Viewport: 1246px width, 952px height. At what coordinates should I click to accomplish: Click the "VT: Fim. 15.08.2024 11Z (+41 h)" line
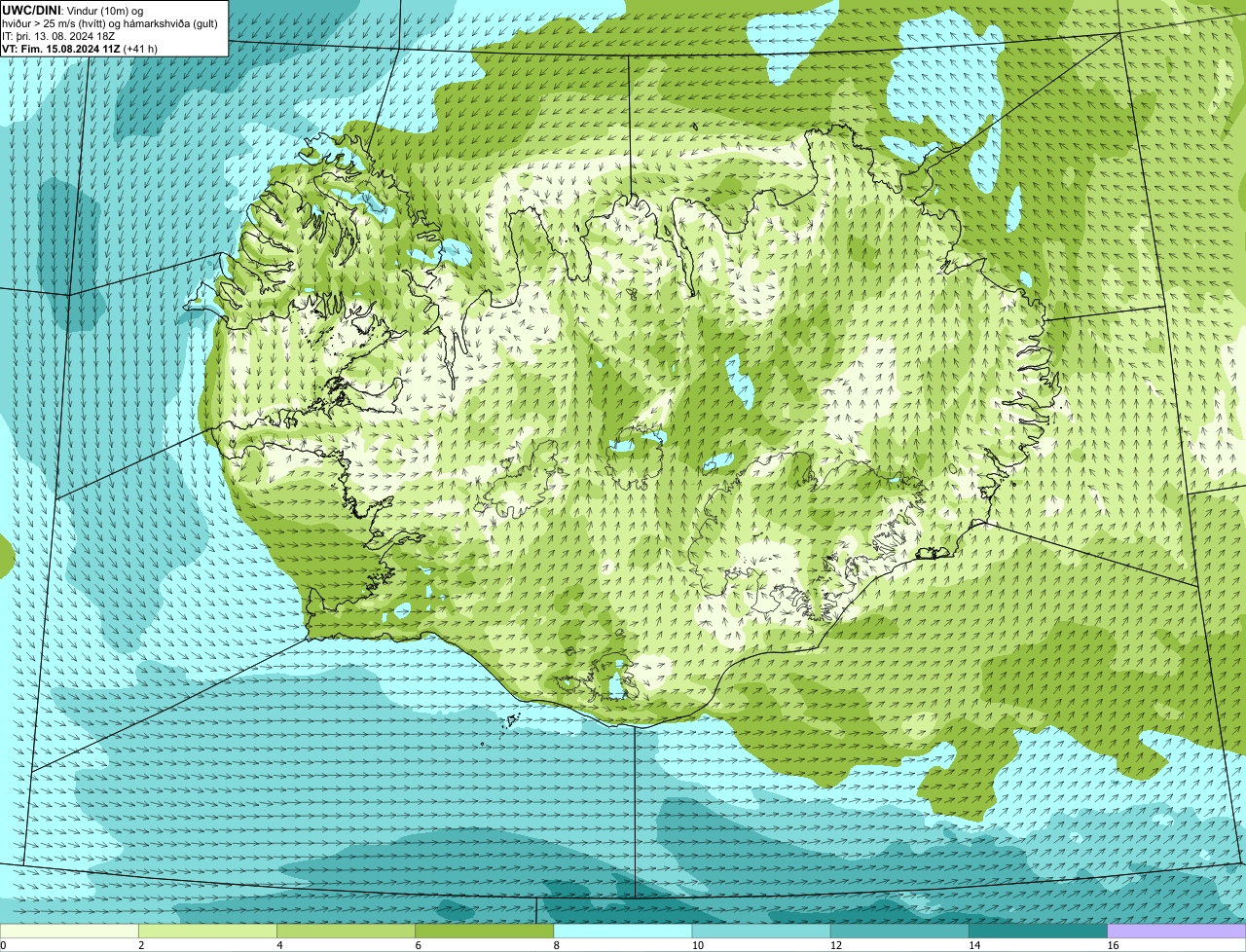point(80,48)
